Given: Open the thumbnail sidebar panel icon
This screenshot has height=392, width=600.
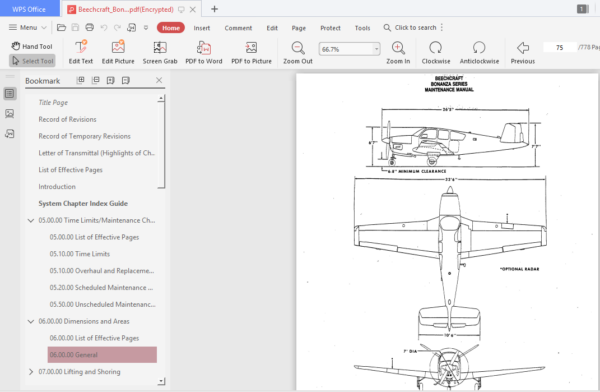Looking at the screenshot, I should (x=10, y=113).
